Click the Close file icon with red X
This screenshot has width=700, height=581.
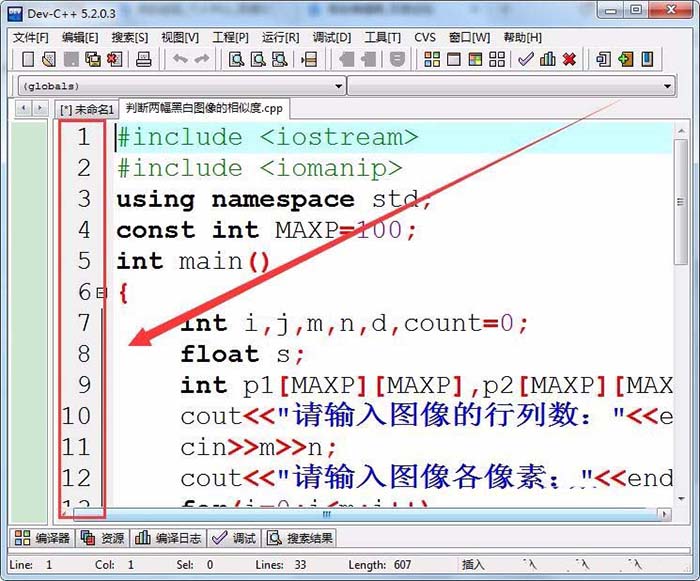[x=114, y=59]
